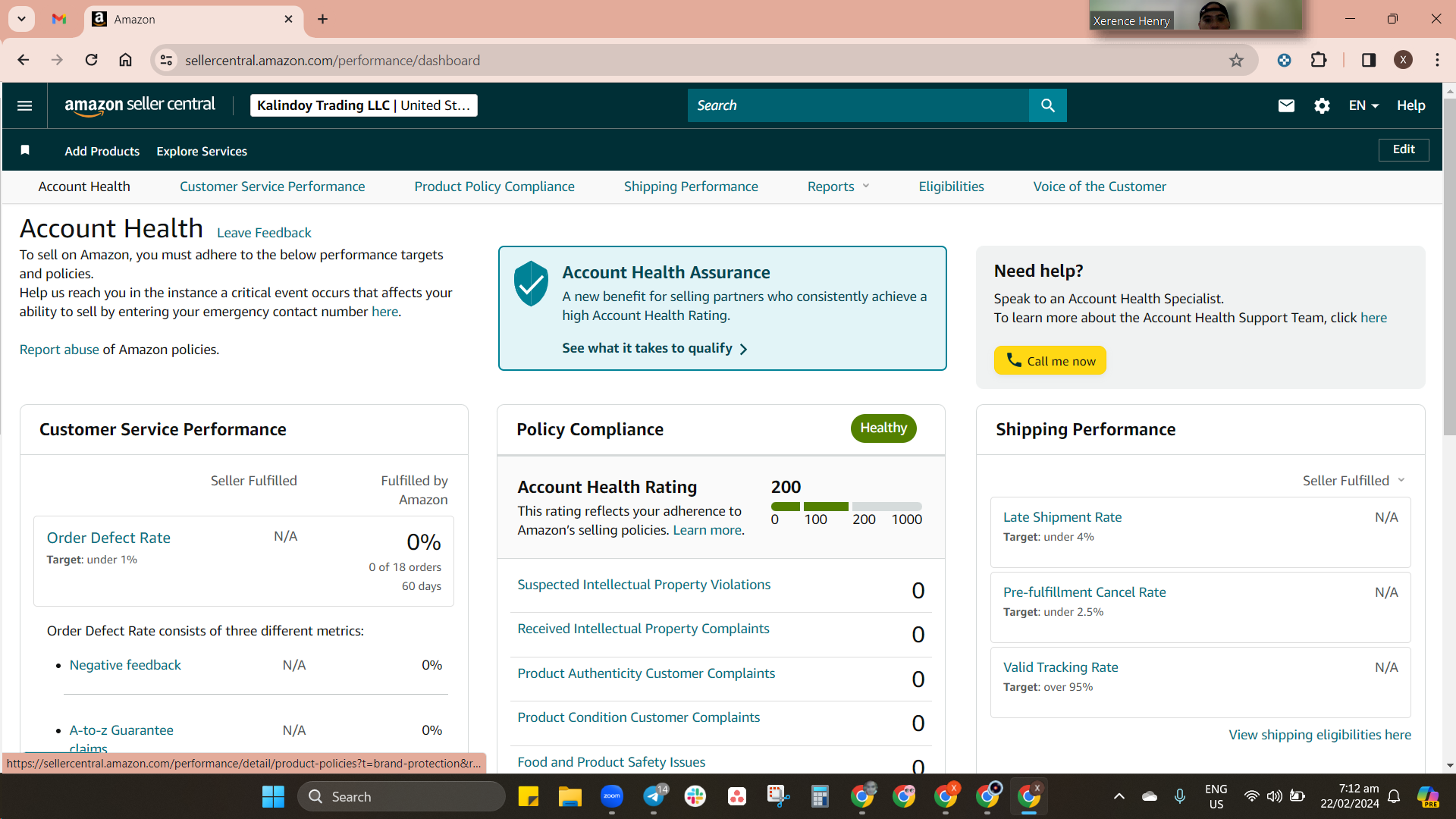The height and width of the screenshot is (819, 1456).
Task: Open Suspected Intellectual Property Violations
Action: (x=644, y=585)
